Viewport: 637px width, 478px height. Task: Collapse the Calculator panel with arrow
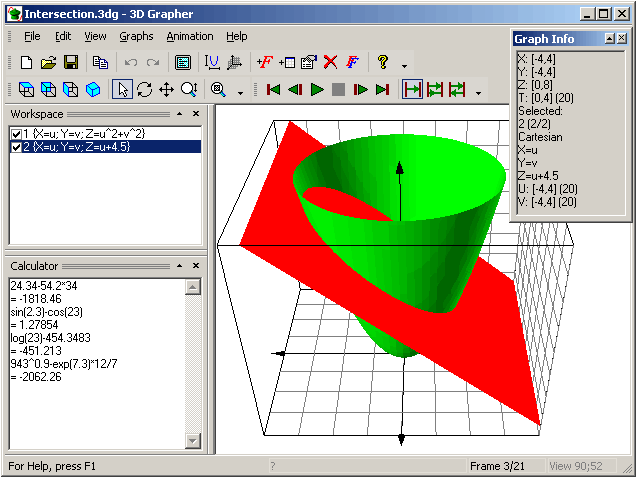[180, 266]
